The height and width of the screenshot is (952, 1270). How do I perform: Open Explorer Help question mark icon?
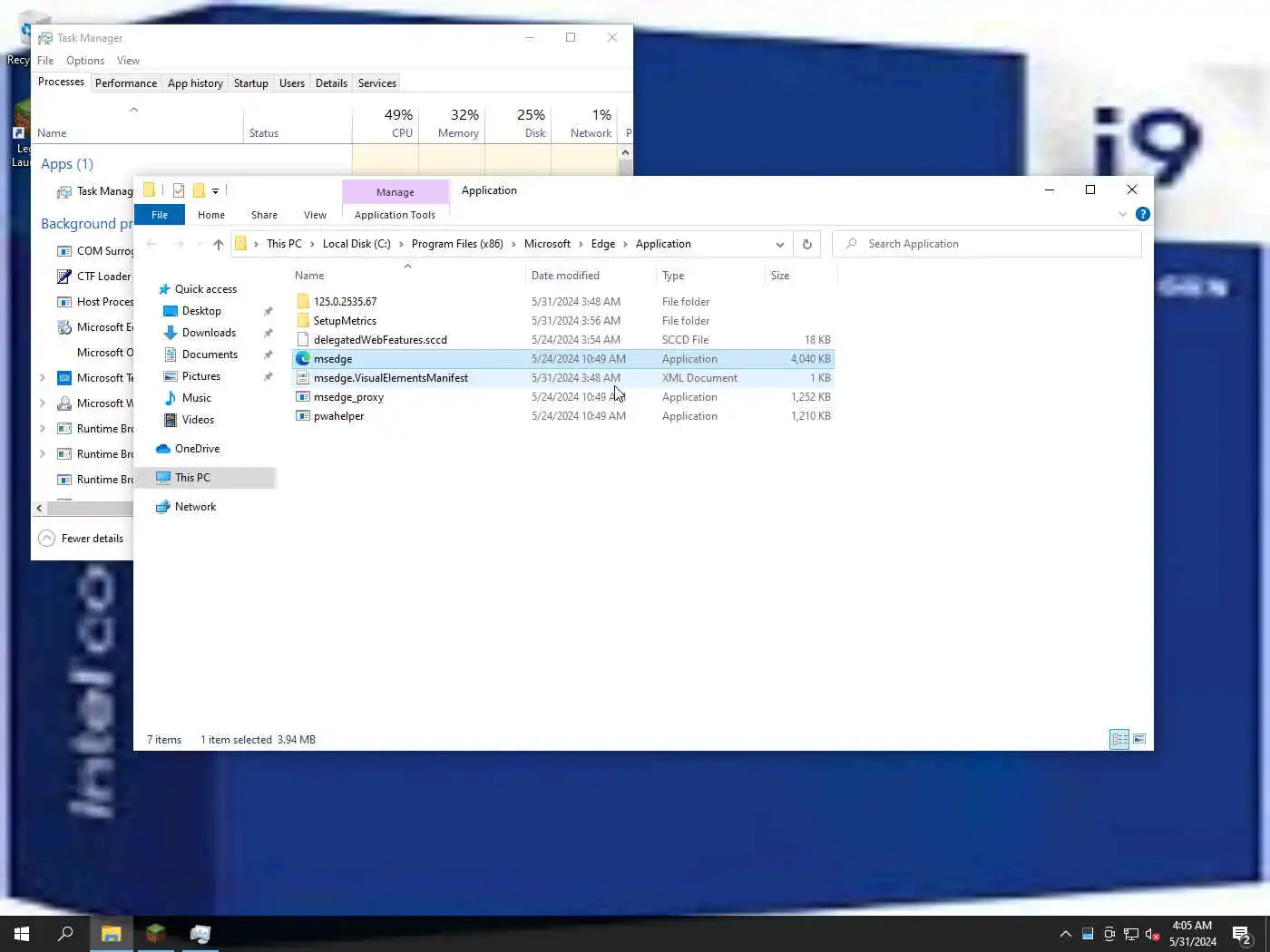(1143, 214)
